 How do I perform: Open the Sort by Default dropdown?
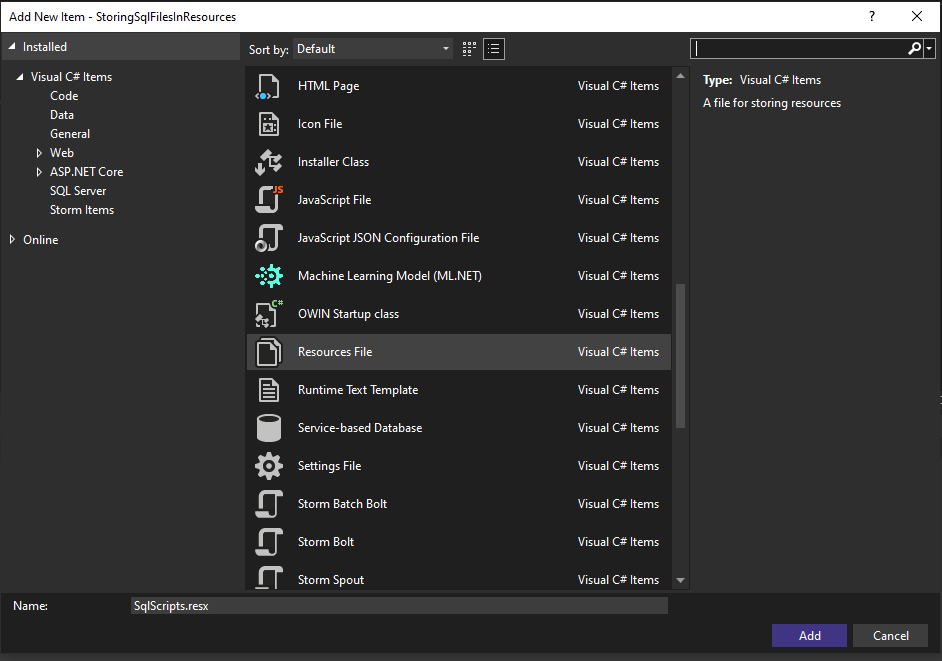click(x=372, y=49)
